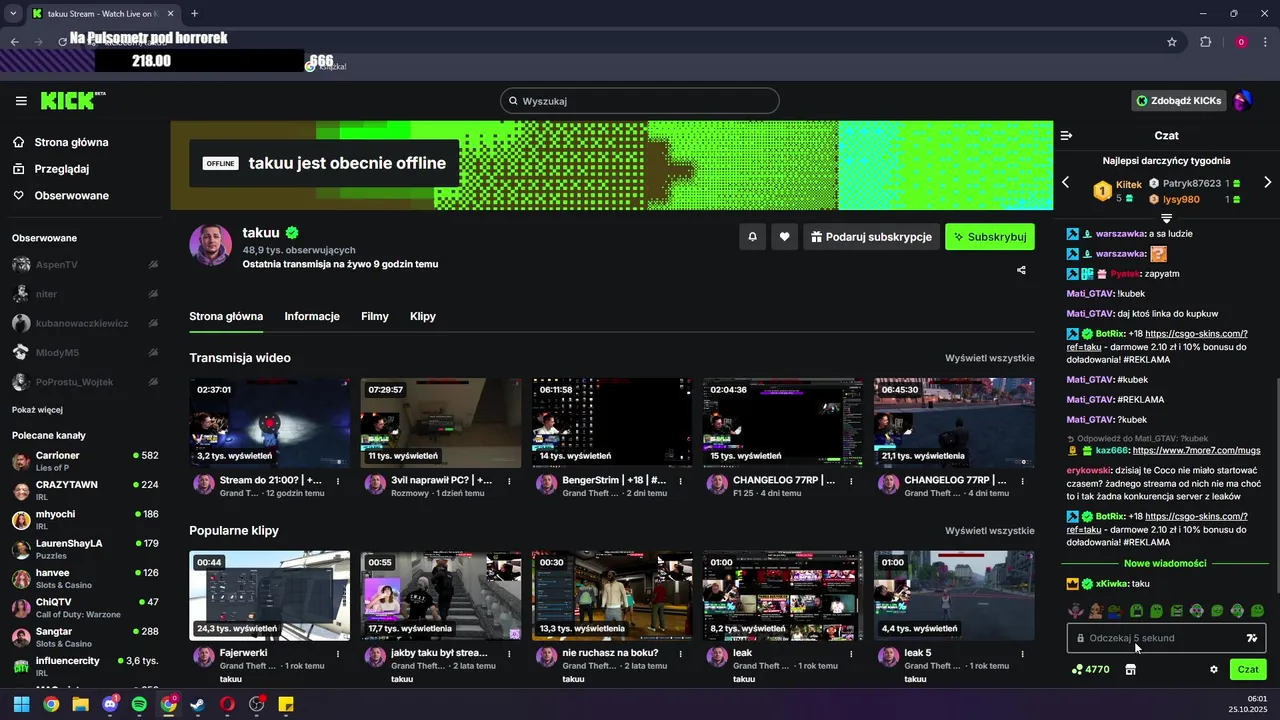
Task: Click the Pepe frog emote in quick emotes
Action: pos(1116,610)
